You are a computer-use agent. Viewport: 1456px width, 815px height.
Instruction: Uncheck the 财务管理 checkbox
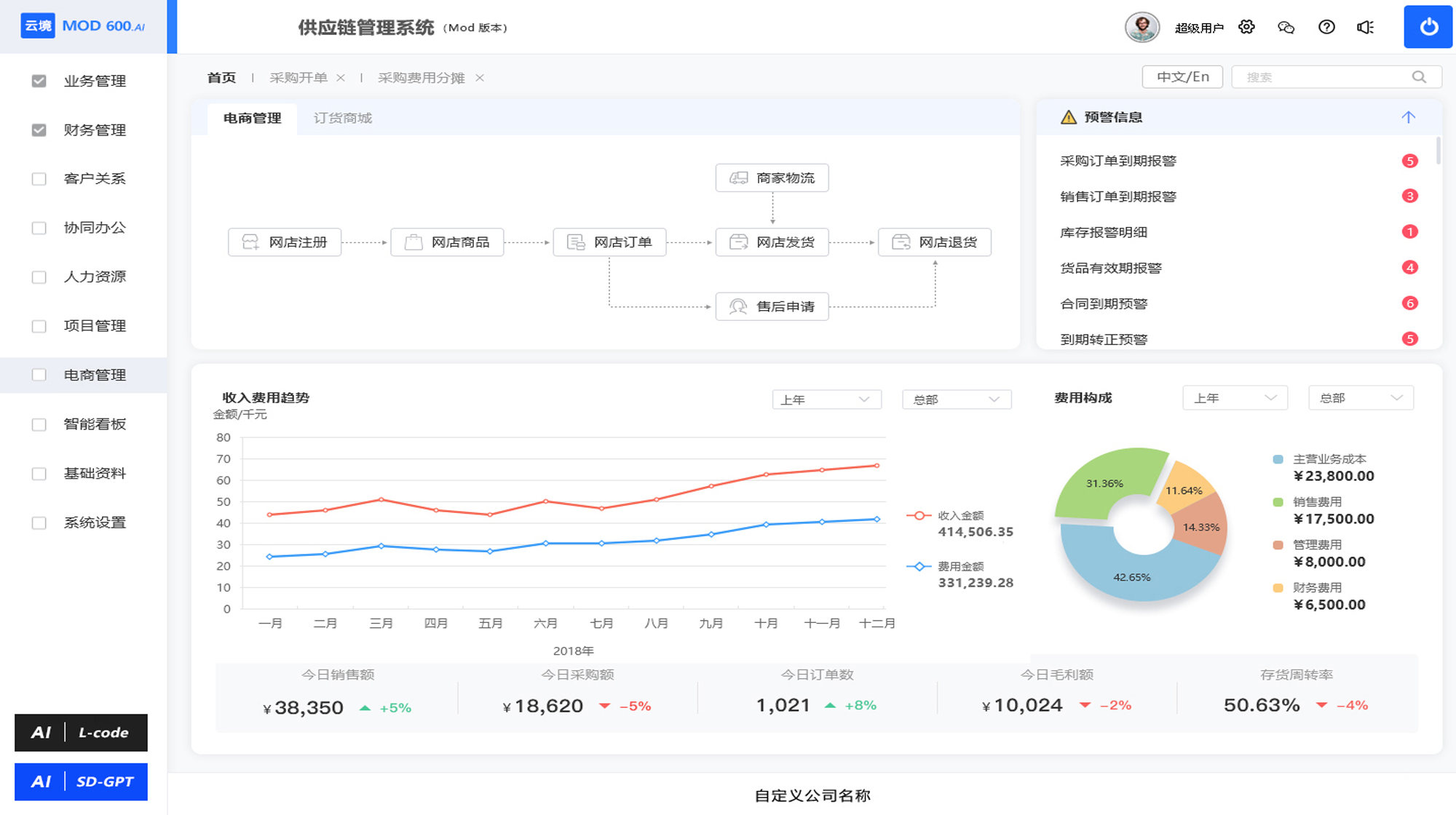tap(39, 130)
